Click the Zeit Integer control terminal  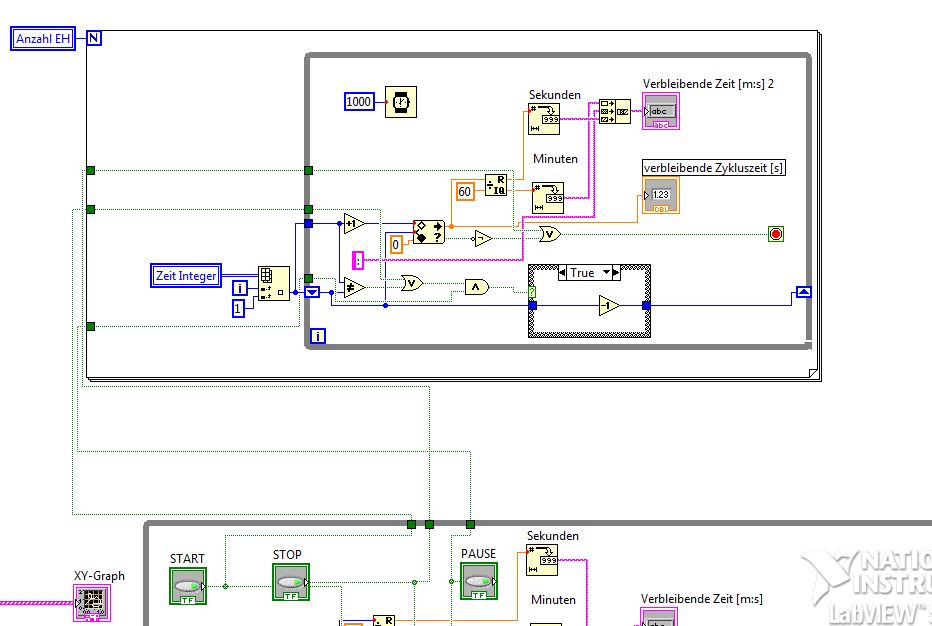[x=186, y=276]
